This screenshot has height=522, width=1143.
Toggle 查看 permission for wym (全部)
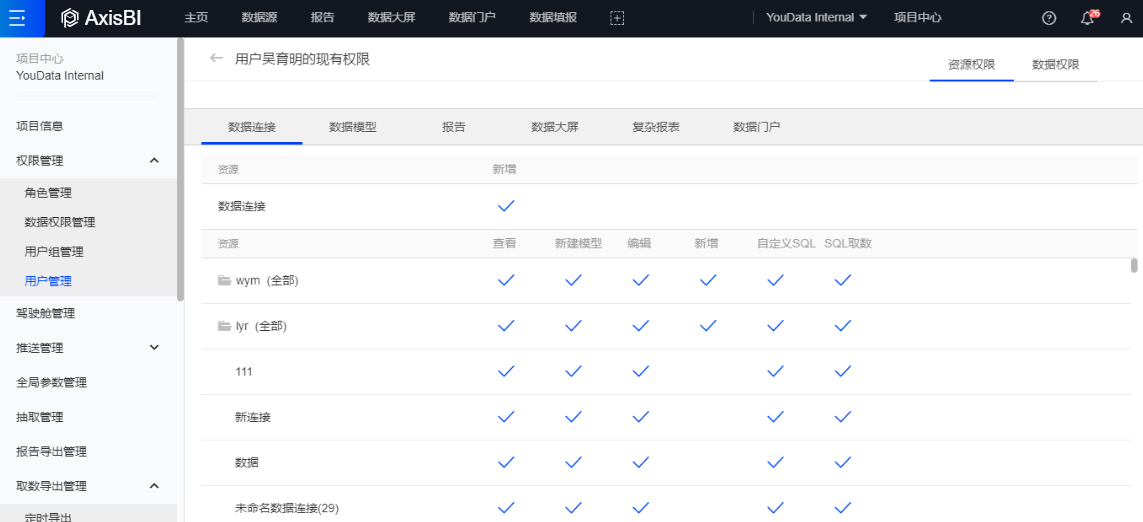point(506,281)
